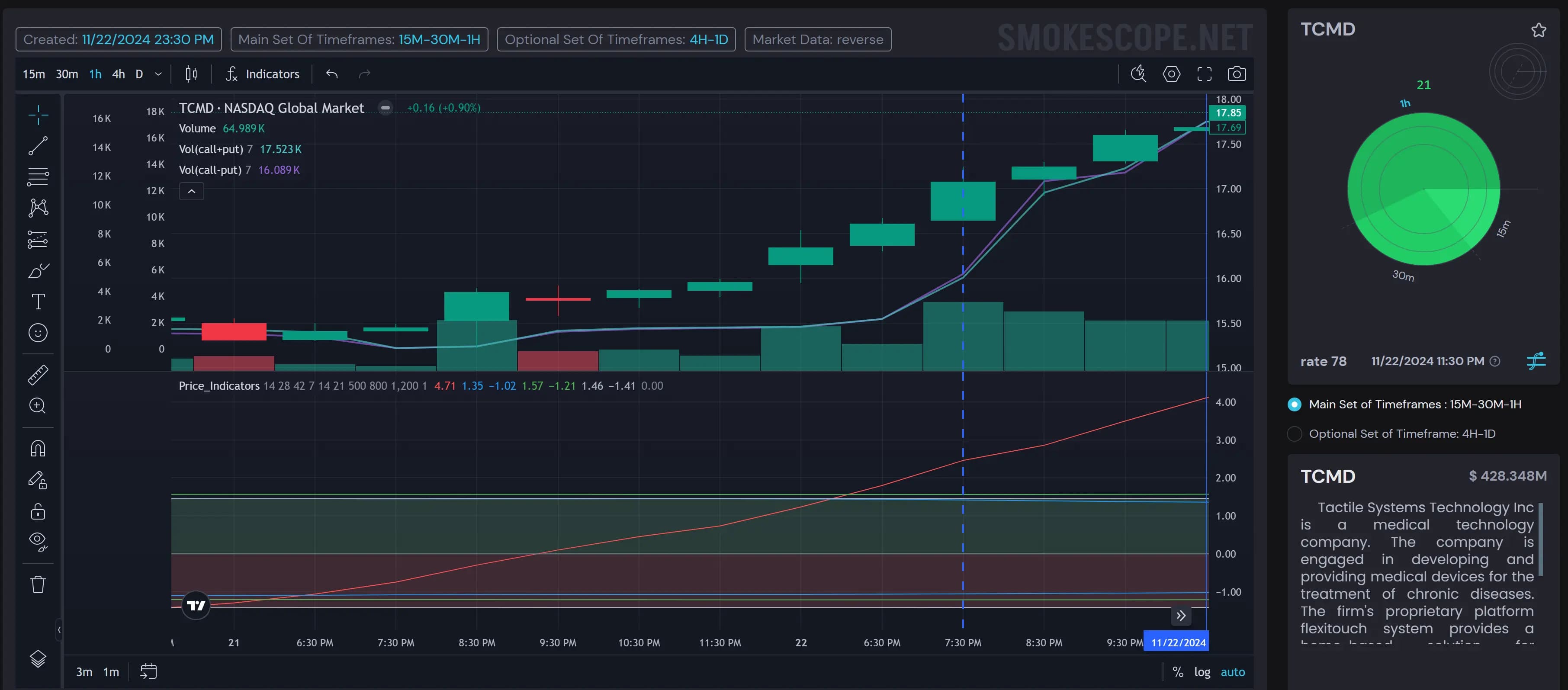Open the Fibonacci retracement tools
This screenshot has height=690, width=1568.
[x=38, y=177]
